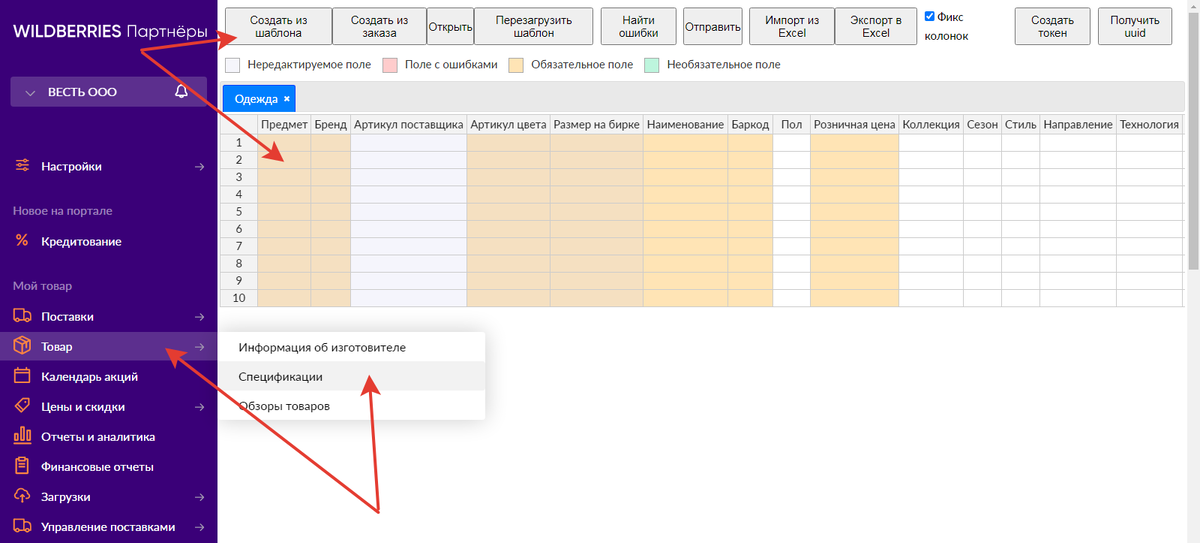Image resolution: width=1200 pixels, height=543 pixels.
Task: Select Спецификации in the submenu
Action: coord(352,377)
